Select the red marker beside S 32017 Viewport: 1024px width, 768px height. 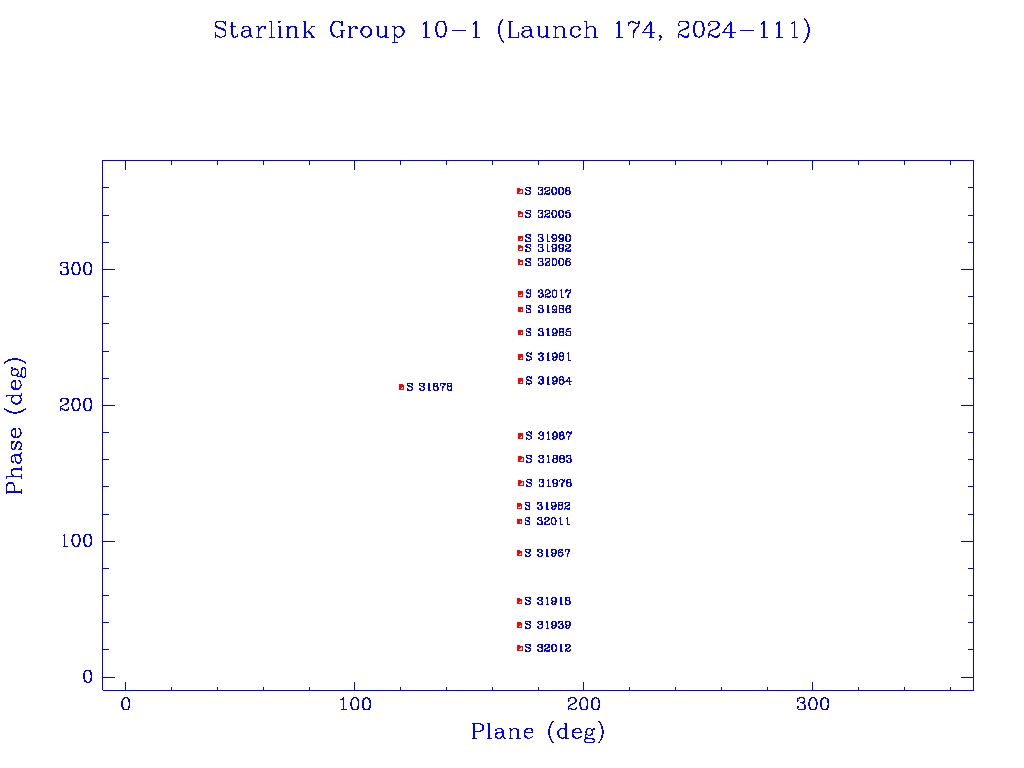pyautogui.click(x=520, y=294)
